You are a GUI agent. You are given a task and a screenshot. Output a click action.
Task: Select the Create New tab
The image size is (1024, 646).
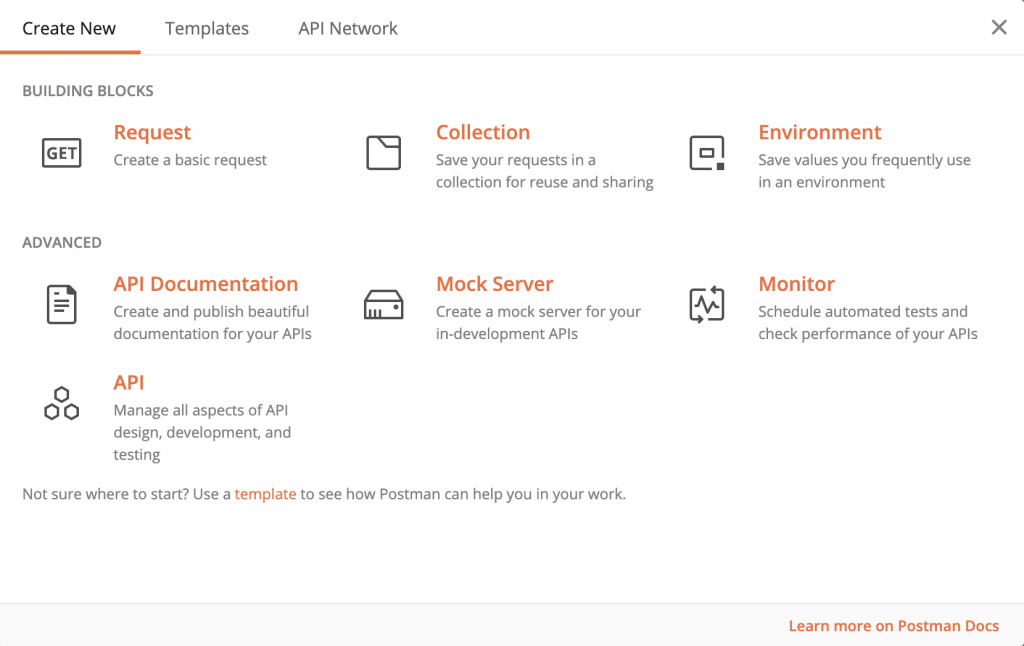pos(69,28)
